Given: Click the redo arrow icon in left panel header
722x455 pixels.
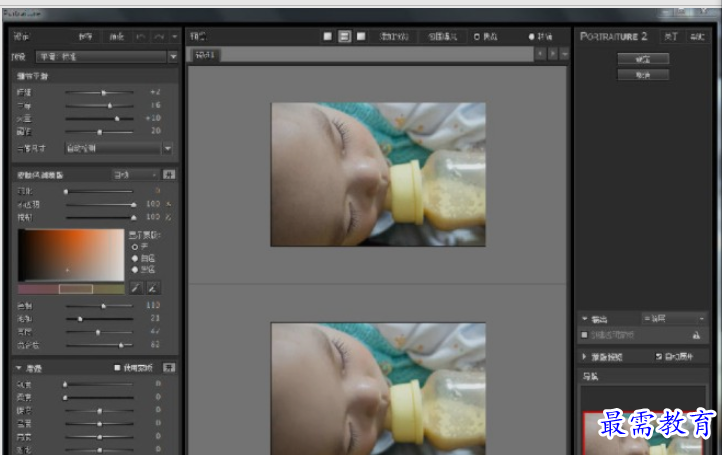Looking at the screenshot, I should [x=159, y=36].
